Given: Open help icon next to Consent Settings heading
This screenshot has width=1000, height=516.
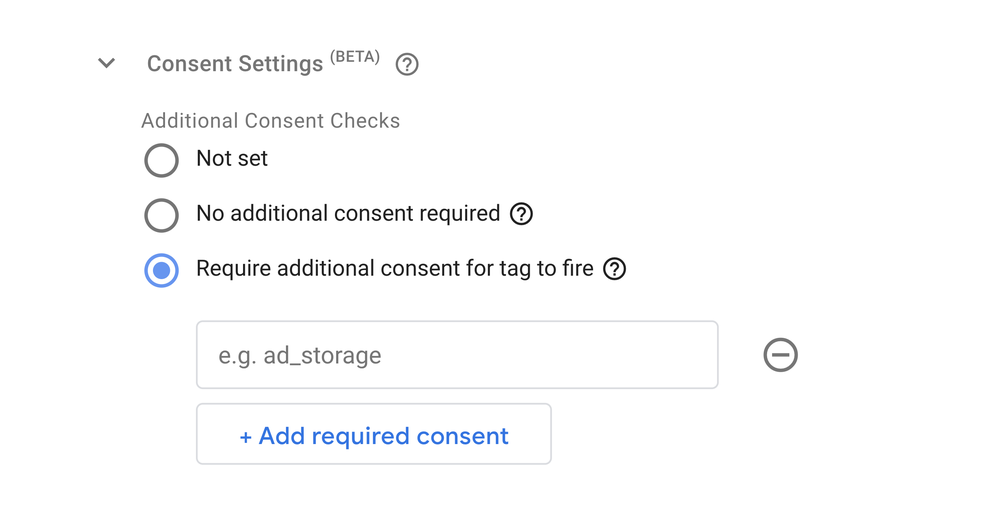Looking at the screenshot, I should click(407, 64).
